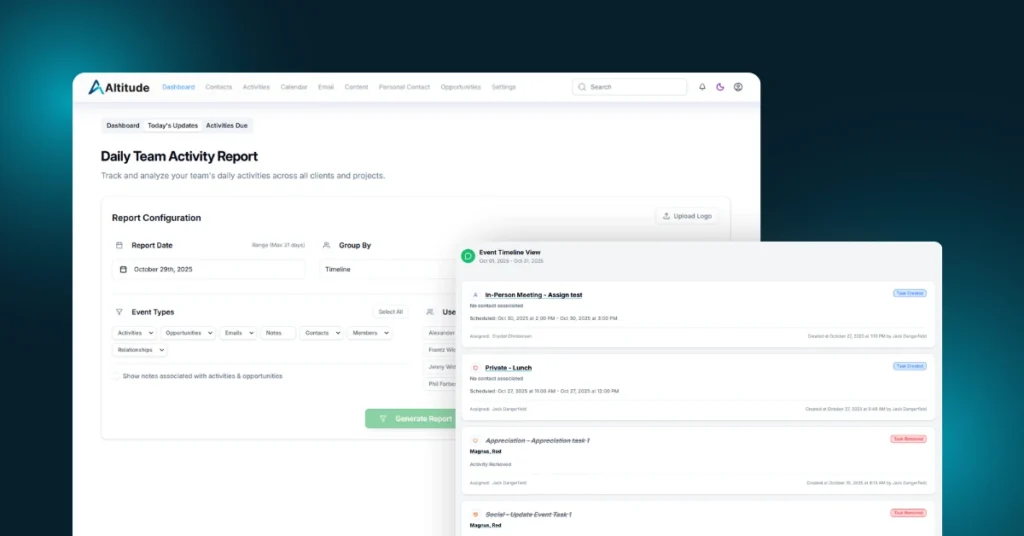1024x536 pixels.
Task: Click the Altitude logo
Action: tap(119, 87)
